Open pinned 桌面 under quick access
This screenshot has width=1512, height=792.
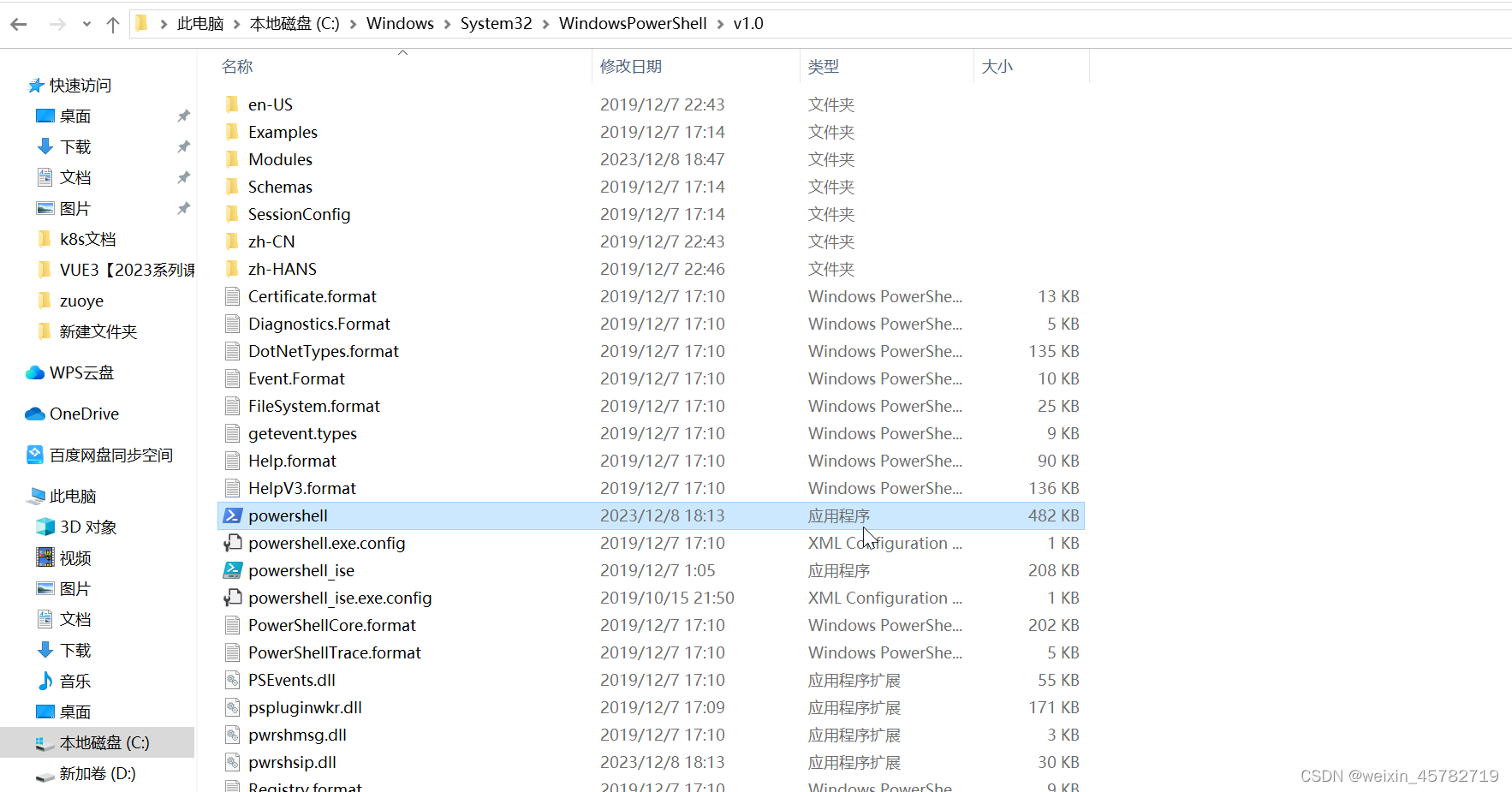click(x=75, y=116)
